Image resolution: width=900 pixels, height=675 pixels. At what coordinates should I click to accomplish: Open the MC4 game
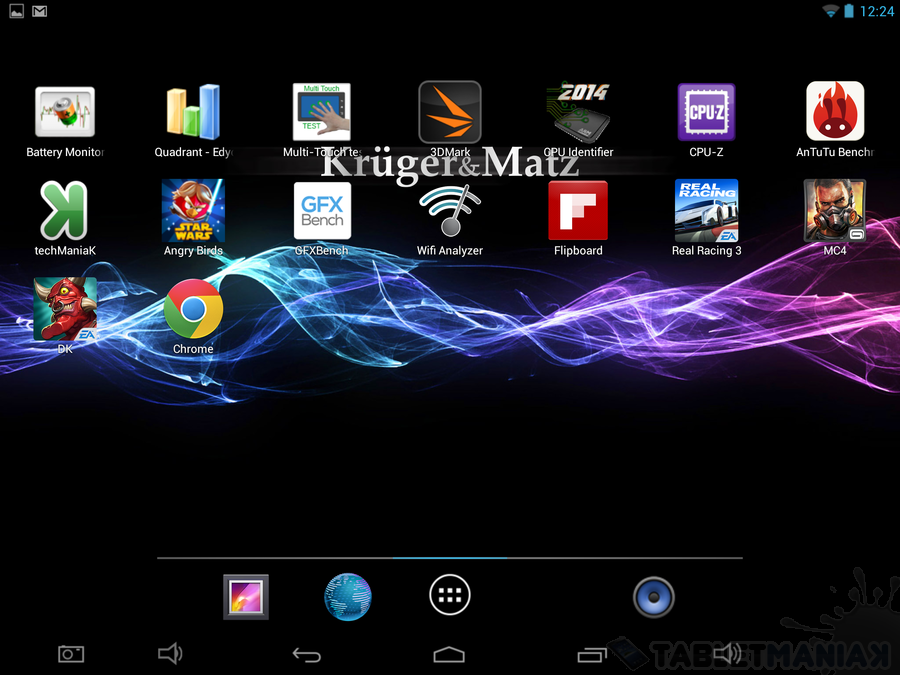coord(835,211)
